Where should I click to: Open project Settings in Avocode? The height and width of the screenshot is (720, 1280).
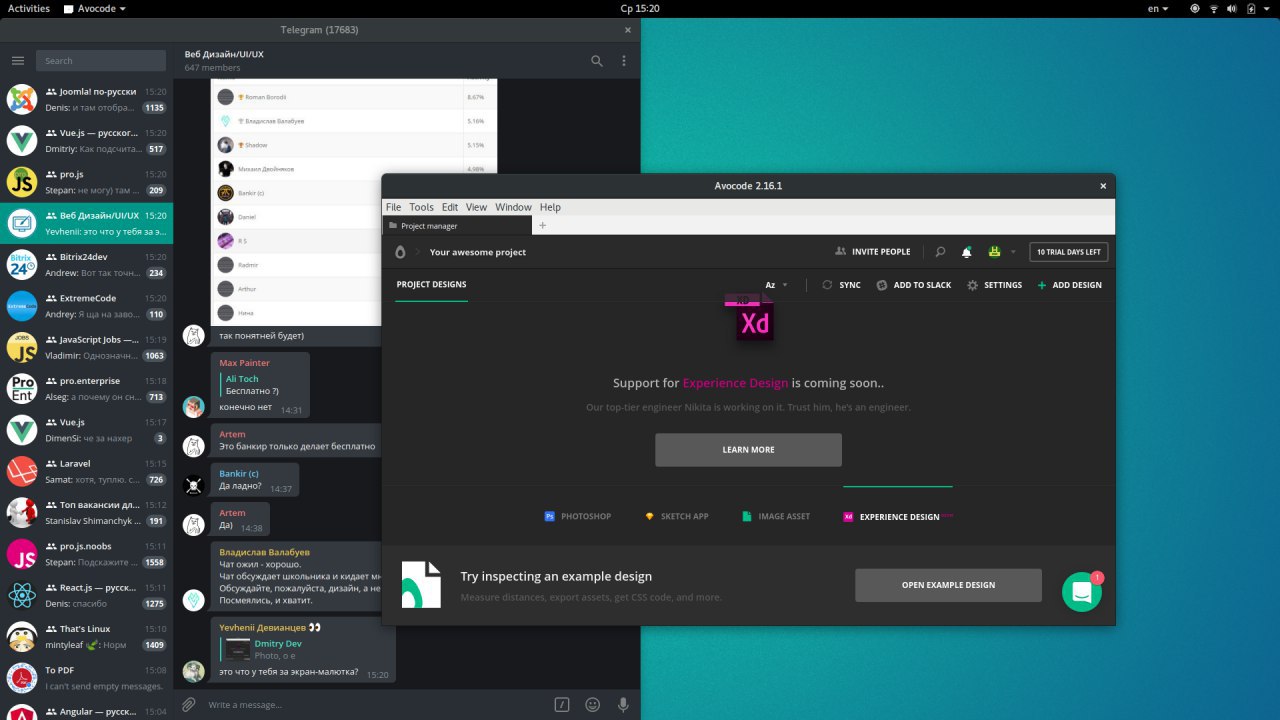(x=994, y=285)
